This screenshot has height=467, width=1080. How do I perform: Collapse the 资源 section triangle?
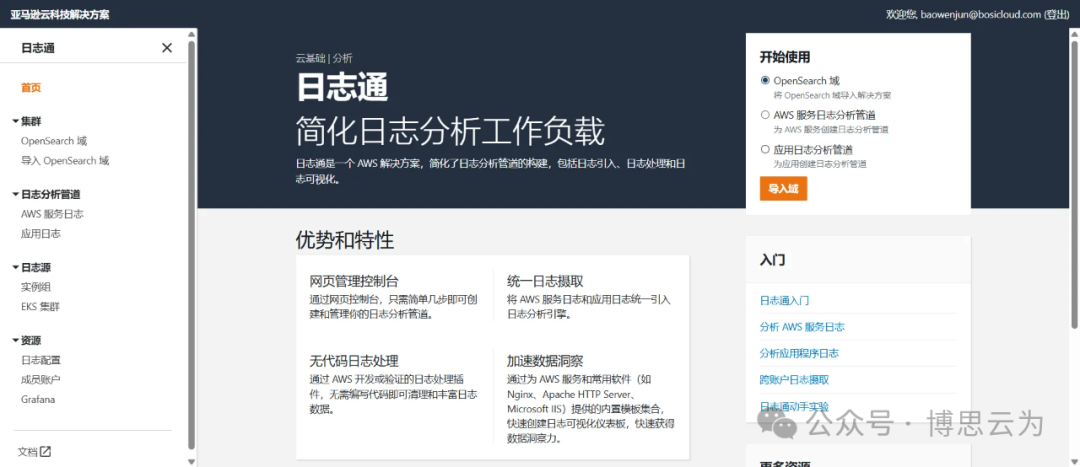coord(16,340)
